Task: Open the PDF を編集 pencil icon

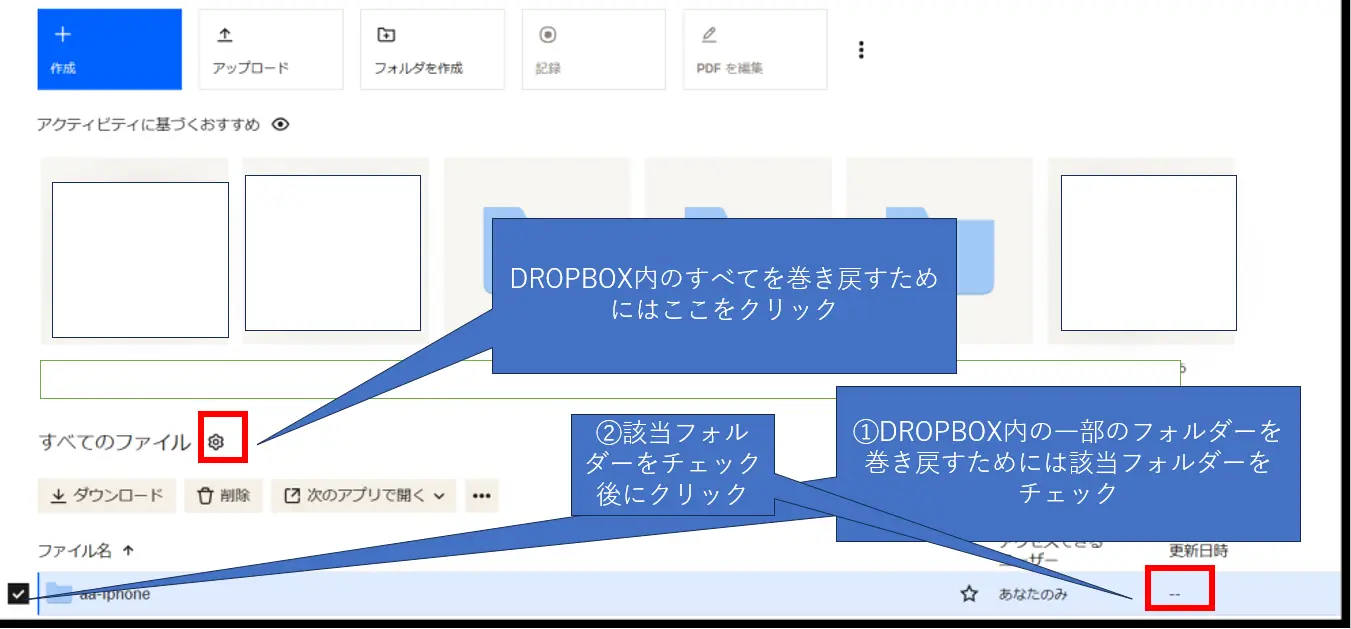Action: click(709, 36)
